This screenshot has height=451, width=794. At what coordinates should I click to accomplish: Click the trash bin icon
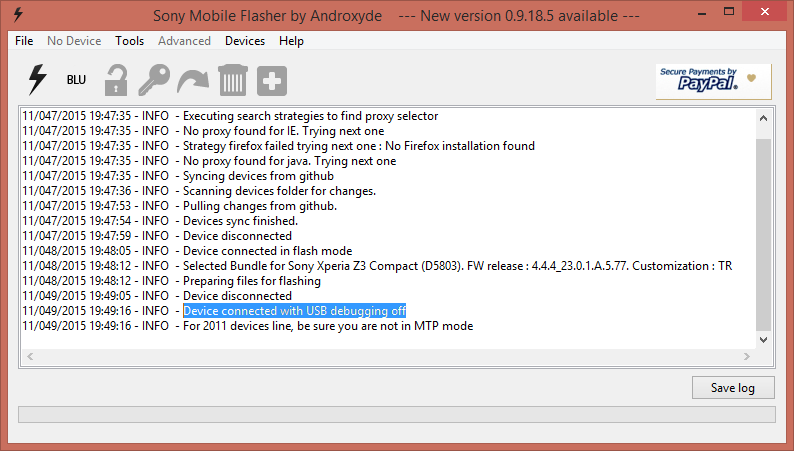[232, 80]
